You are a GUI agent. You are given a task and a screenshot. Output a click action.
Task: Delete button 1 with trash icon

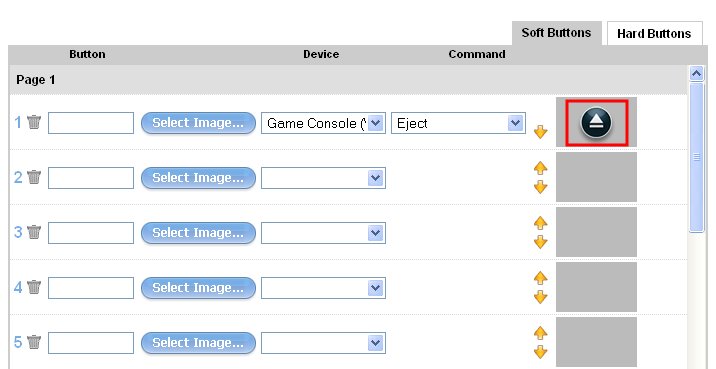(x=34, y=122)
